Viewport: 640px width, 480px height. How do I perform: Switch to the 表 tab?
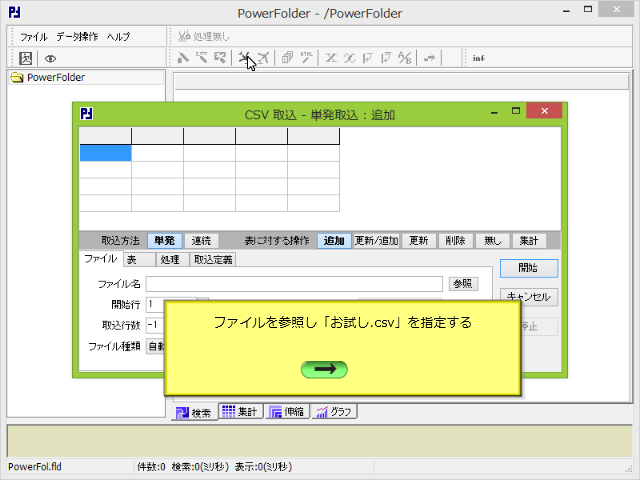[139, 260]
